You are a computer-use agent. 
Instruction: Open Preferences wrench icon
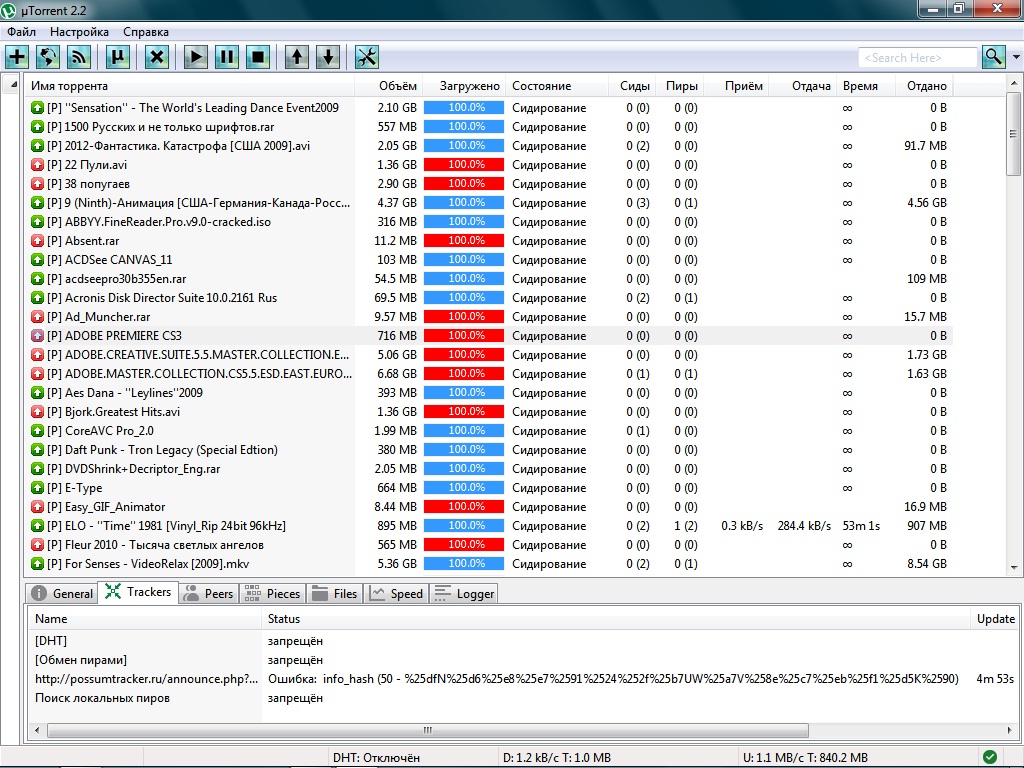tap(367, 57)
